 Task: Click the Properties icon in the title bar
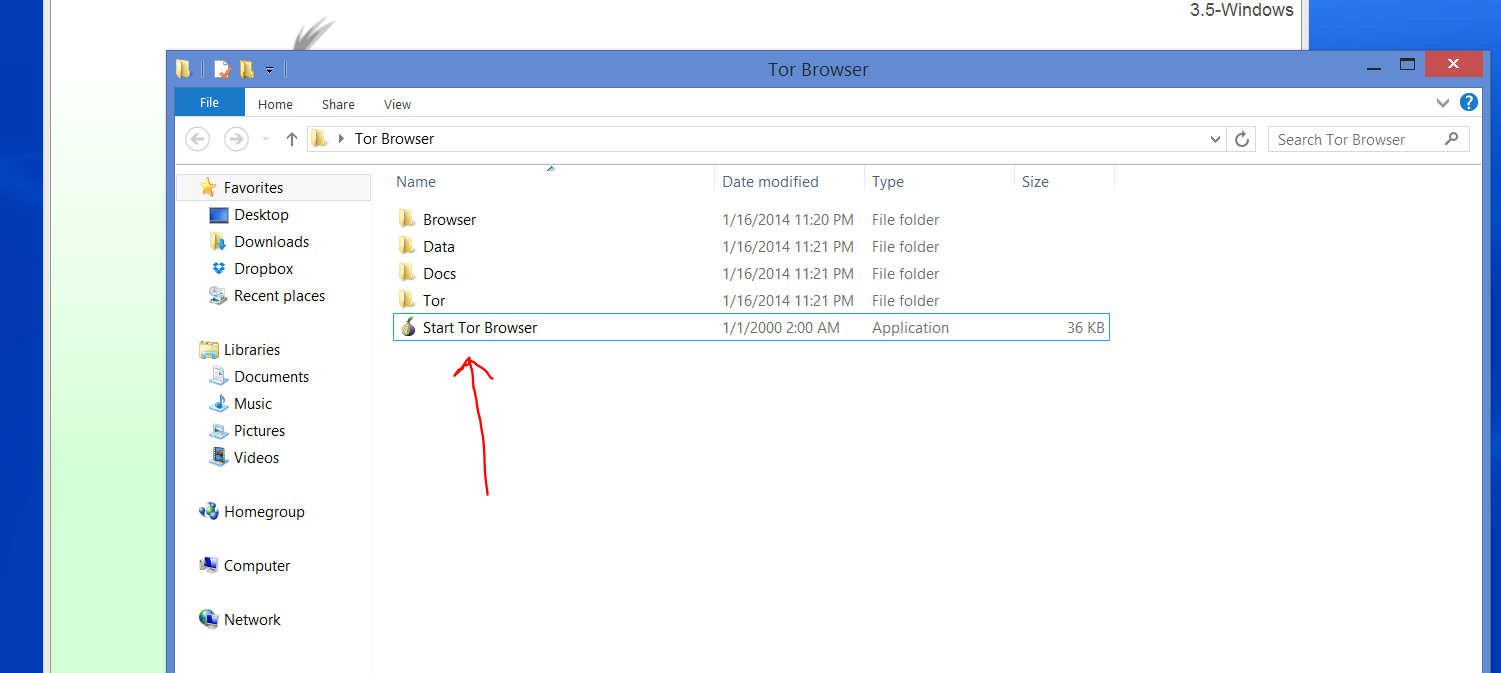tap(222, 69)
